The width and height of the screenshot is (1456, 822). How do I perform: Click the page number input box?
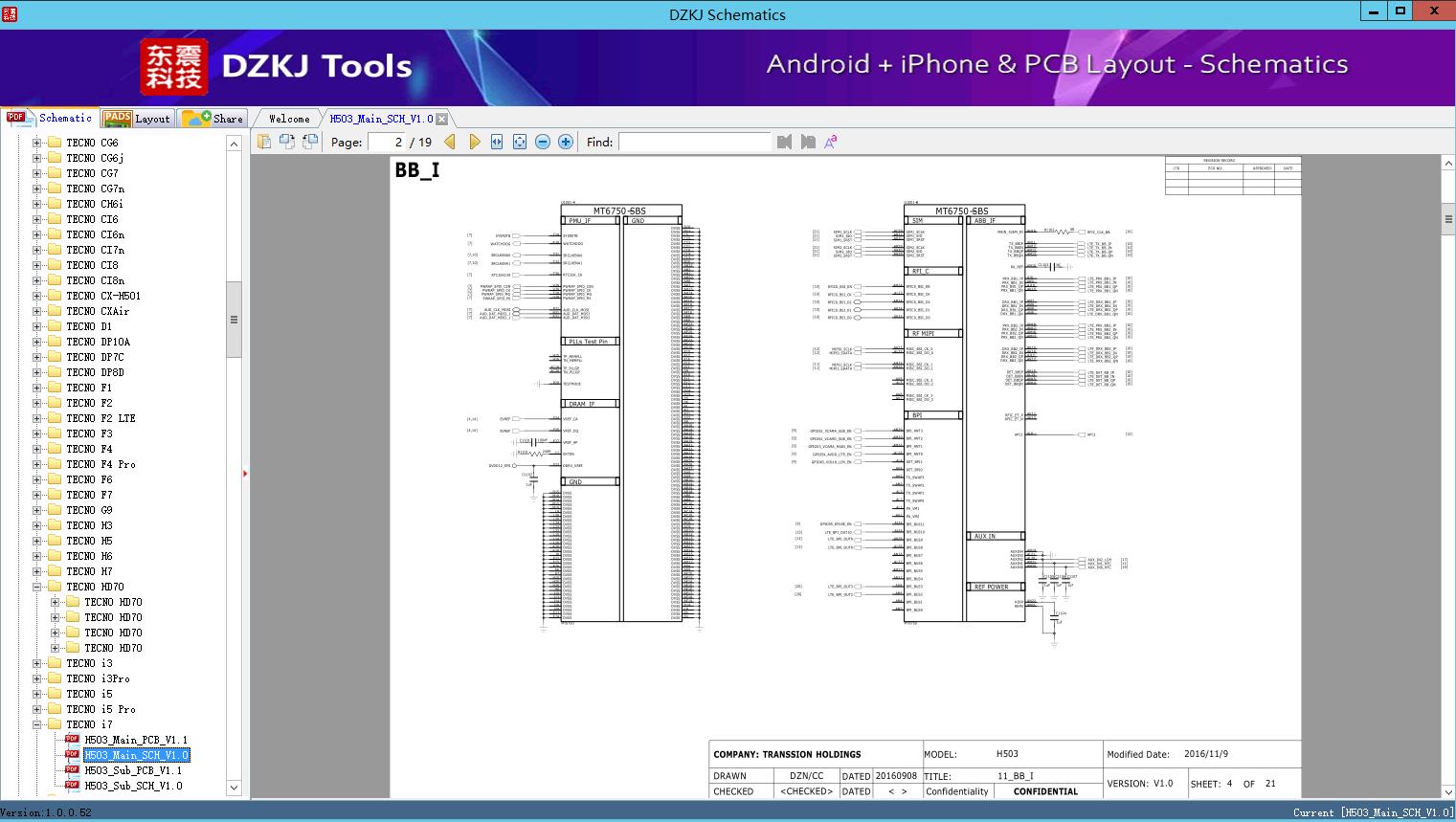tap(387, 142)
